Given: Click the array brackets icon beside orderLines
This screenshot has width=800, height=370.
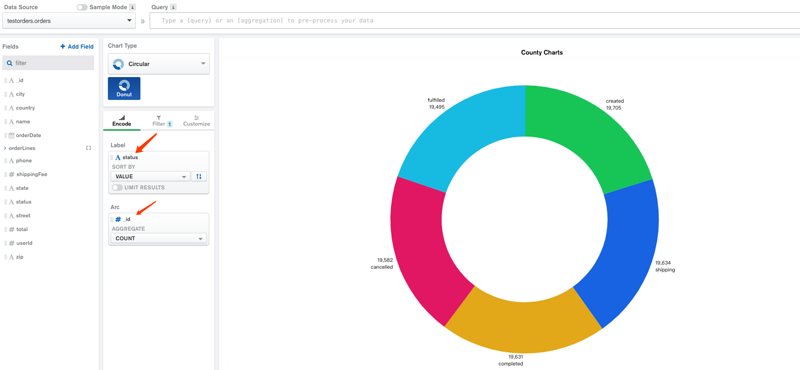Looking at the screenshot, I should pyautogui.click(x=88, y=148).
